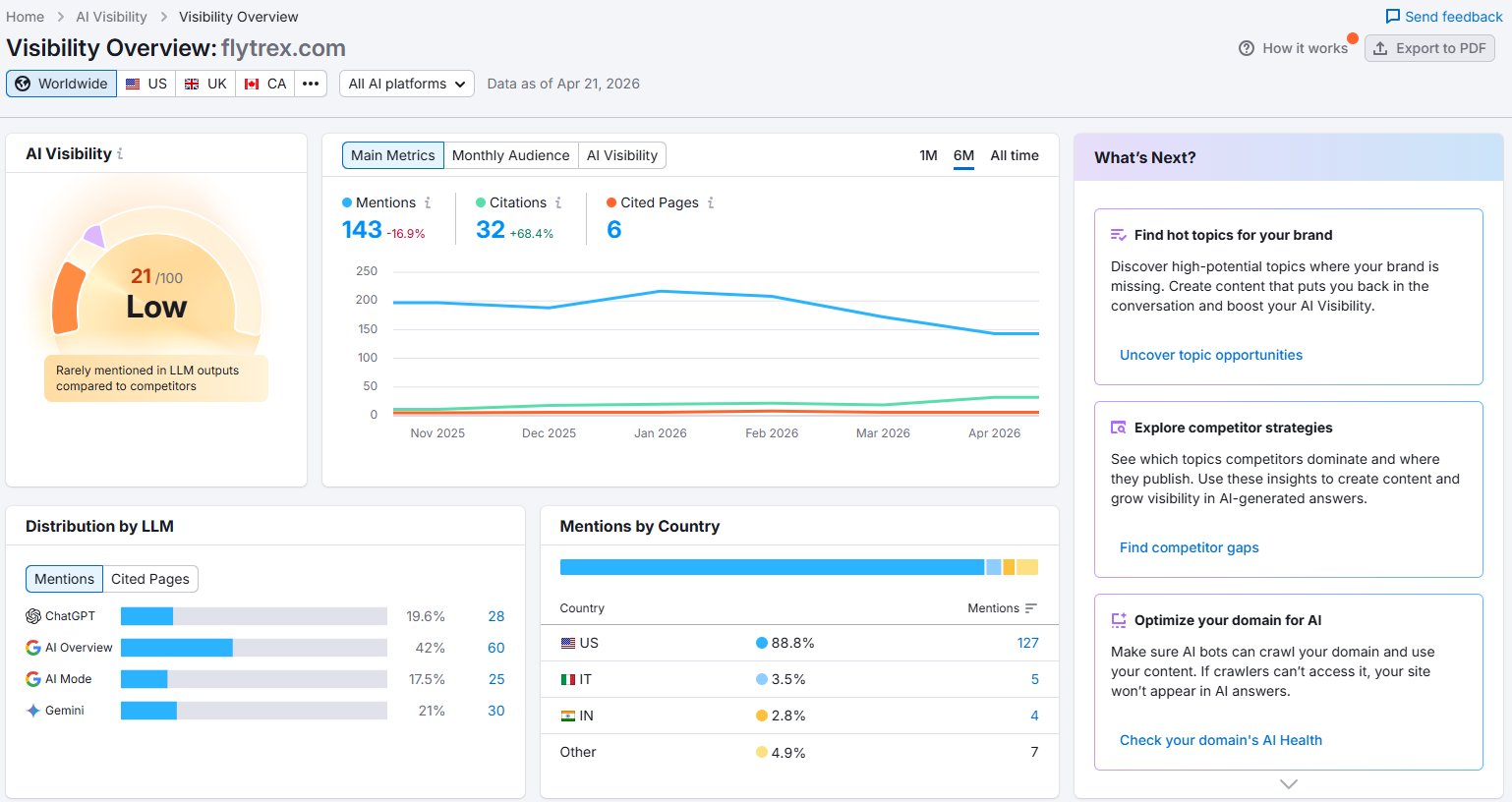This screenshot has width=1512, height=802.
Task: Click the AI Visibility breadcrumb link
Action: tap(111, 17)
